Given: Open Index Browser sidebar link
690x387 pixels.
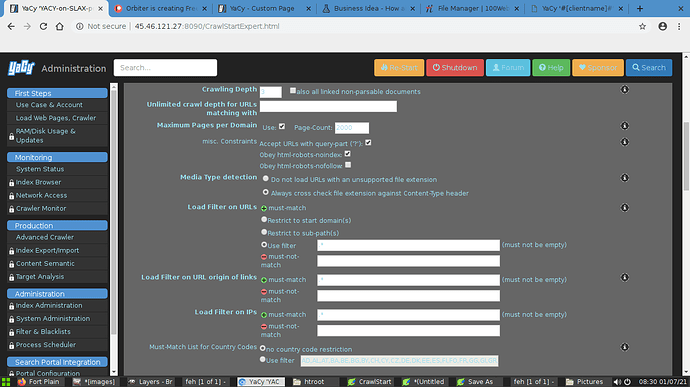Looking at the screenshot, I should click(38, 182).
